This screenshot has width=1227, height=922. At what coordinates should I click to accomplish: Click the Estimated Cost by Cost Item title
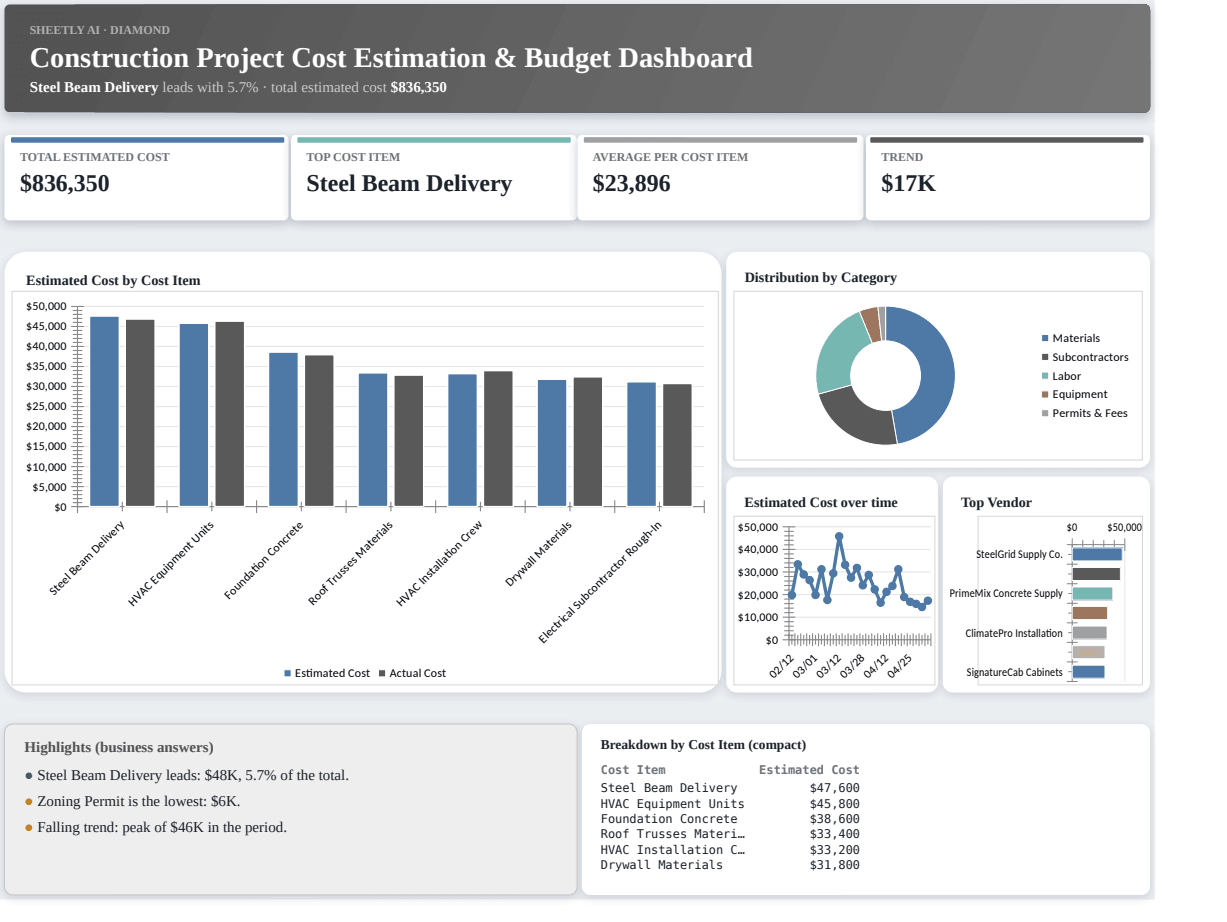[x=113, y=281]
